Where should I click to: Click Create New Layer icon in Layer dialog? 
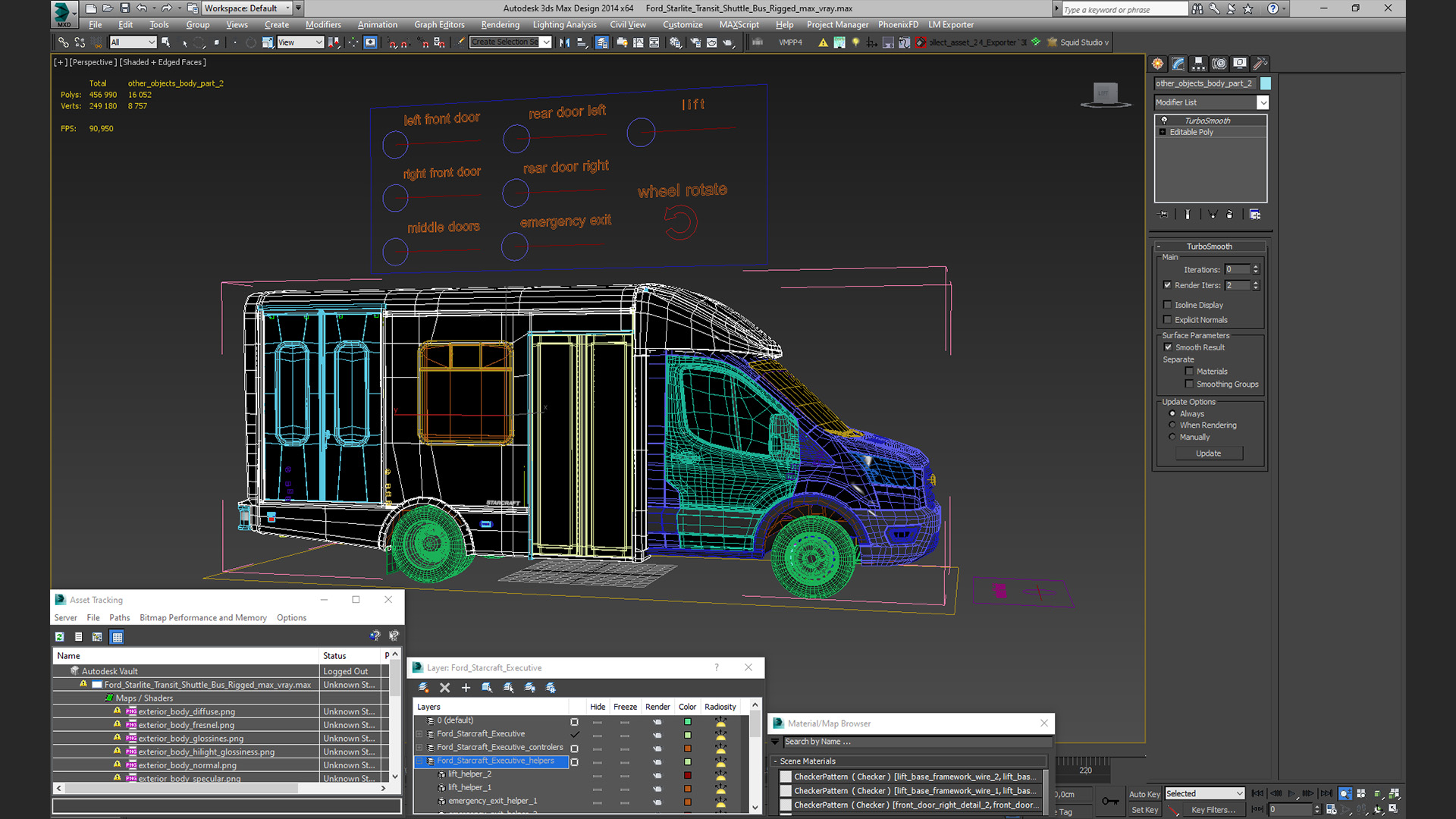pos(424,688)
